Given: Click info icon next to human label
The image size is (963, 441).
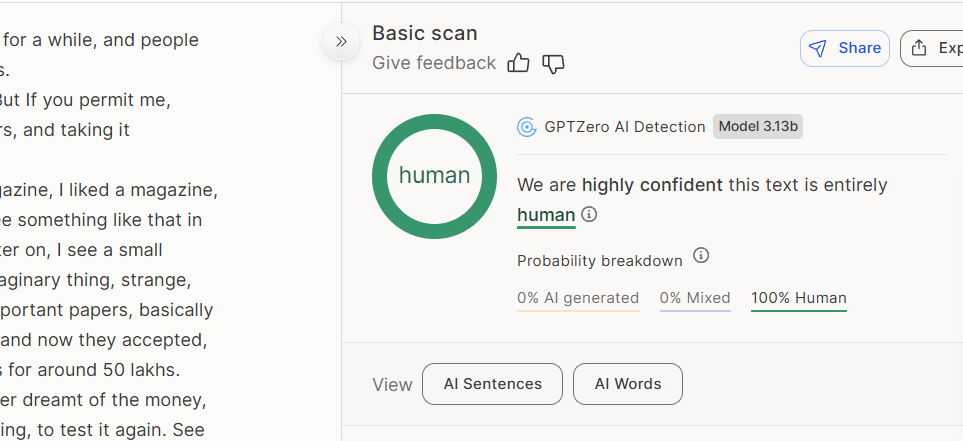Looking at the screenshot, I should [x=590, y=214].
